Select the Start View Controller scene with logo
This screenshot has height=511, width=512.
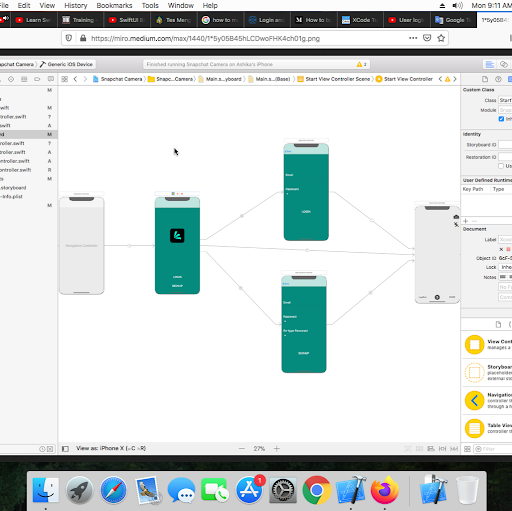(x=177, y=245)
